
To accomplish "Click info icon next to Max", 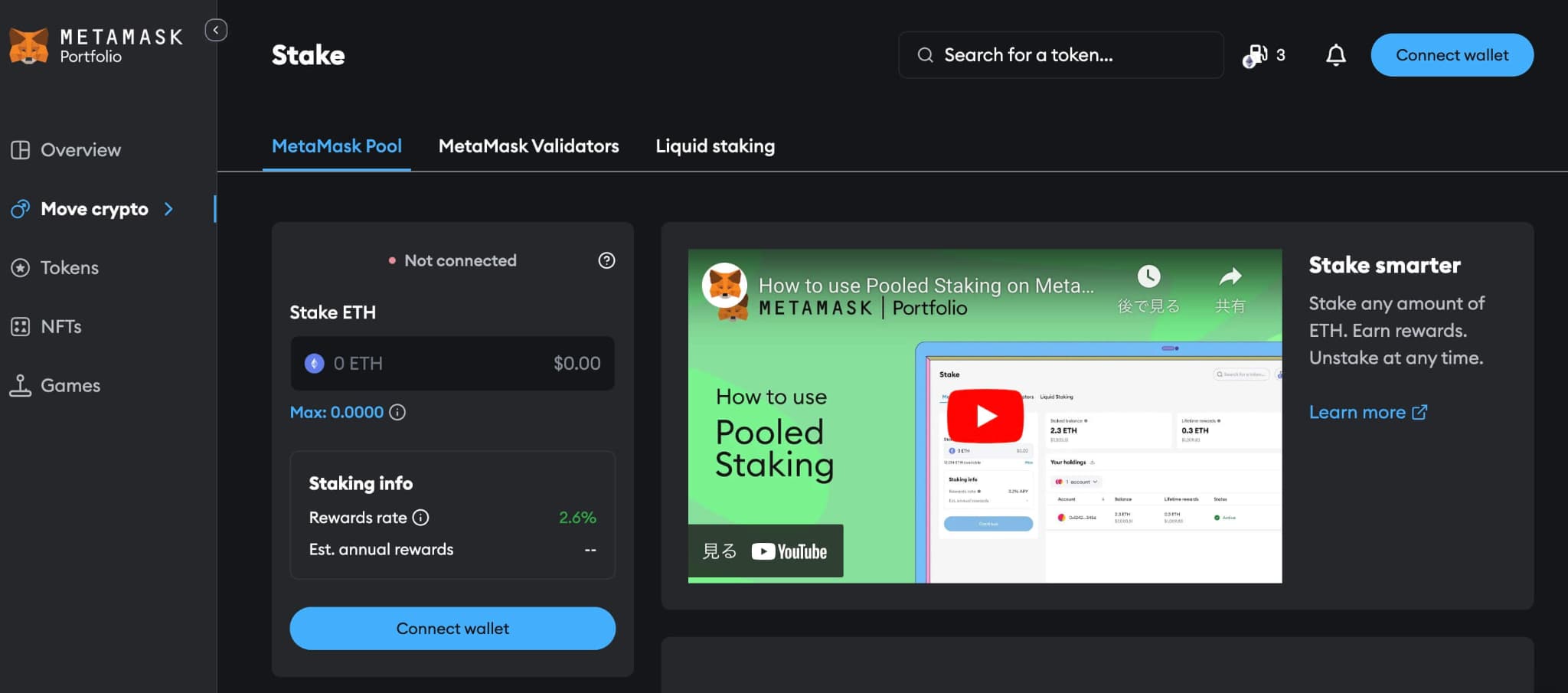I will pyautogui.click(x=397, y=412).
